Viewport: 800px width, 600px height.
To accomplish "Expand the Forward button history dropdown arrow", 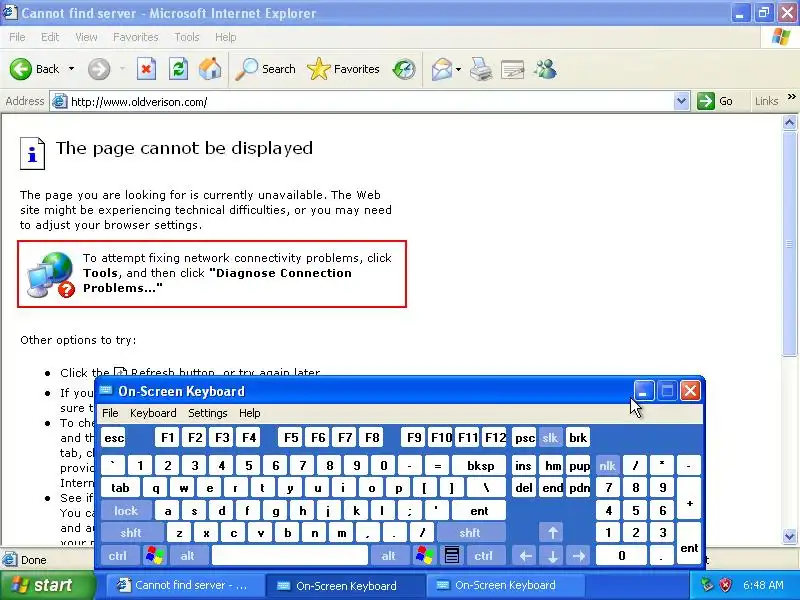I will pyautogui.click(x=122, y=69).
